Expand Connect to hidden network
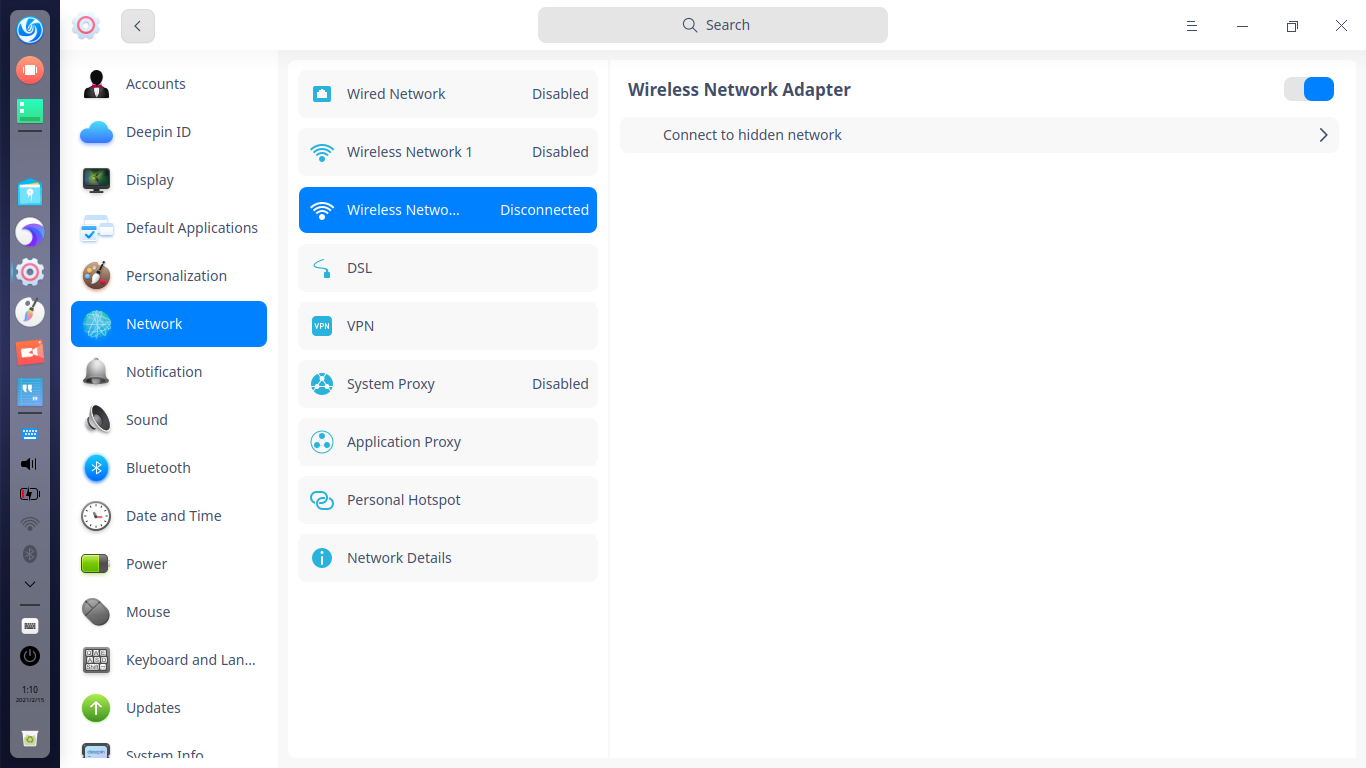The width and height of the screenshot is (1366, 768). coord(979,135)
